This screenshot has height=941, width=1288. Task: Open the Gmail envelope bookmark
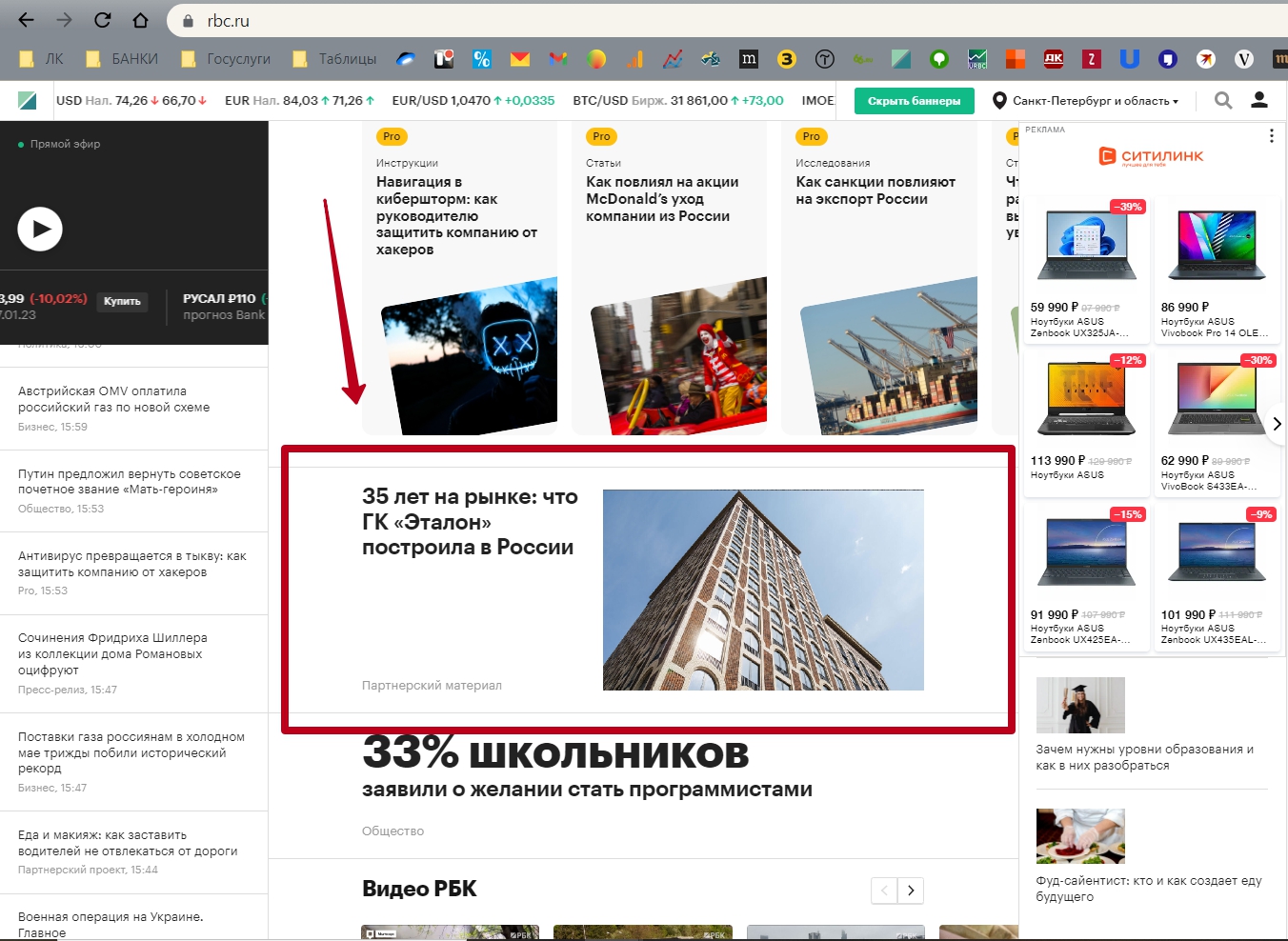pos(519,59)
